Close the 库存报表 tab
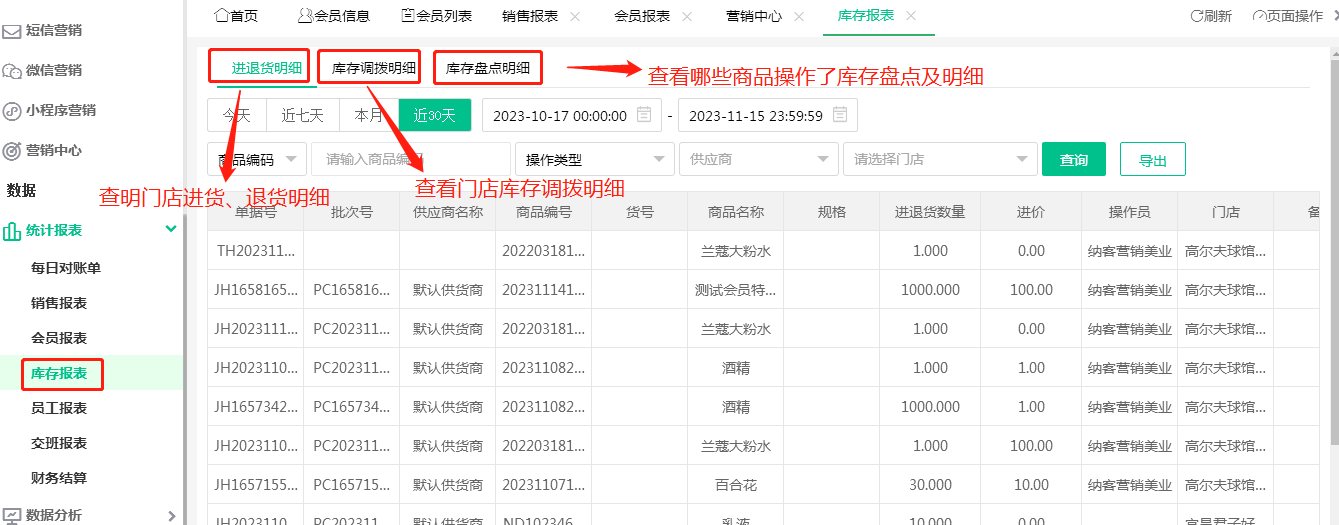The width and height of the screenshot is (1339, 525). [910, 16]
